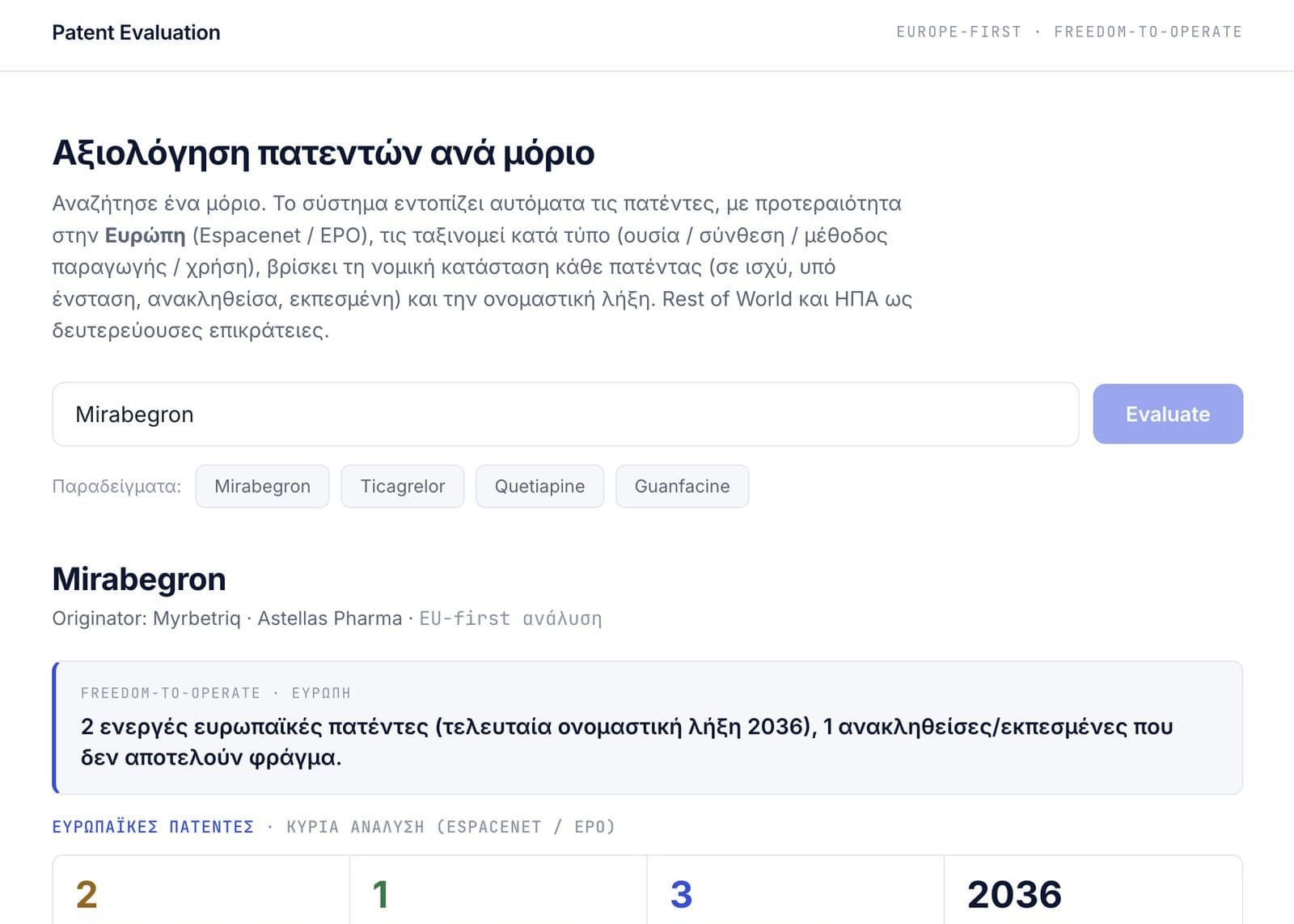
Task: Click the bold word Ευρώπη in the description
Action: point(146,235)
